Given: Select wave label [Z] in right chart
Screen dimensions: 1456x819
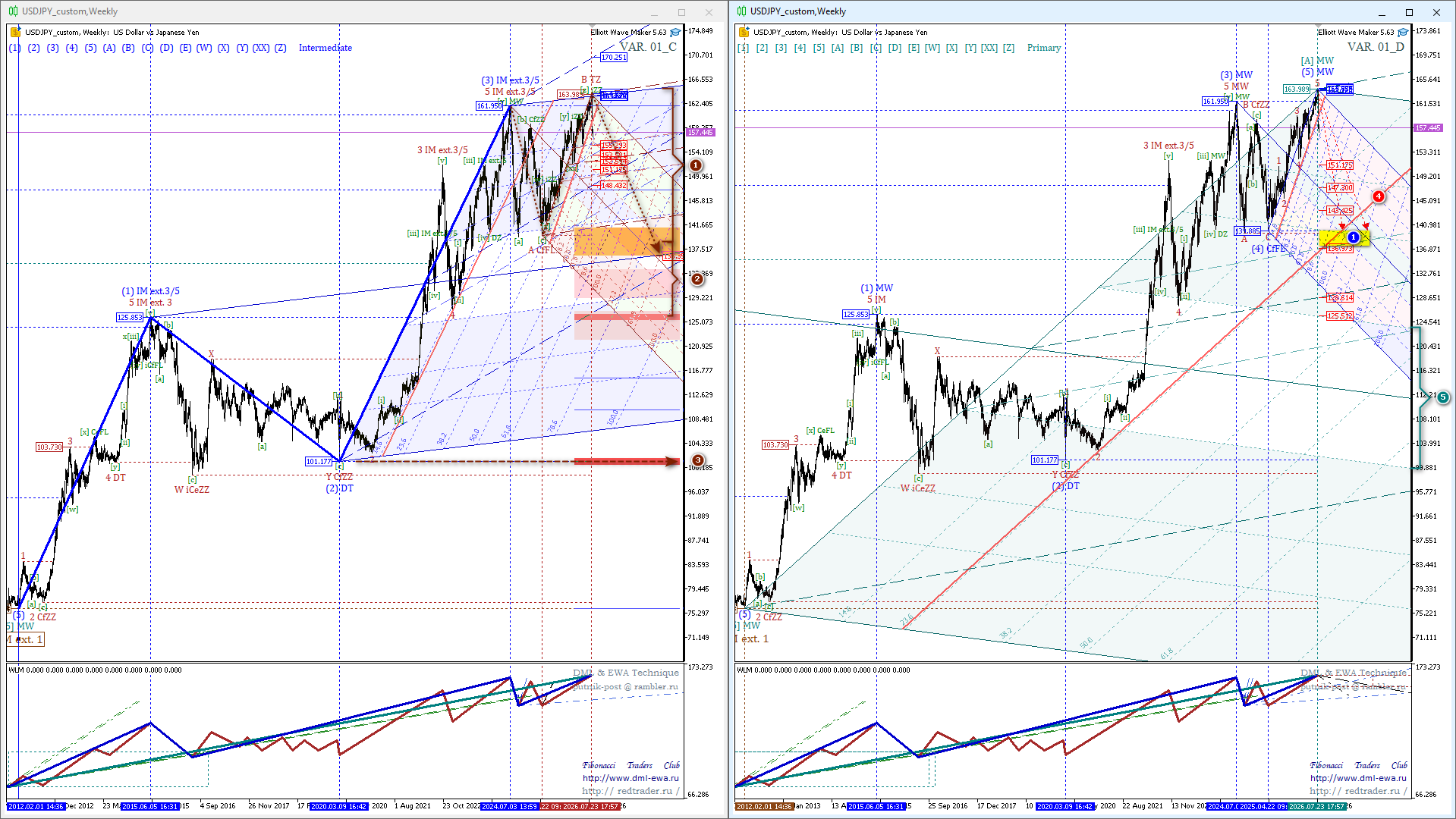Looking at the screenshot, I should [1008, 48].
